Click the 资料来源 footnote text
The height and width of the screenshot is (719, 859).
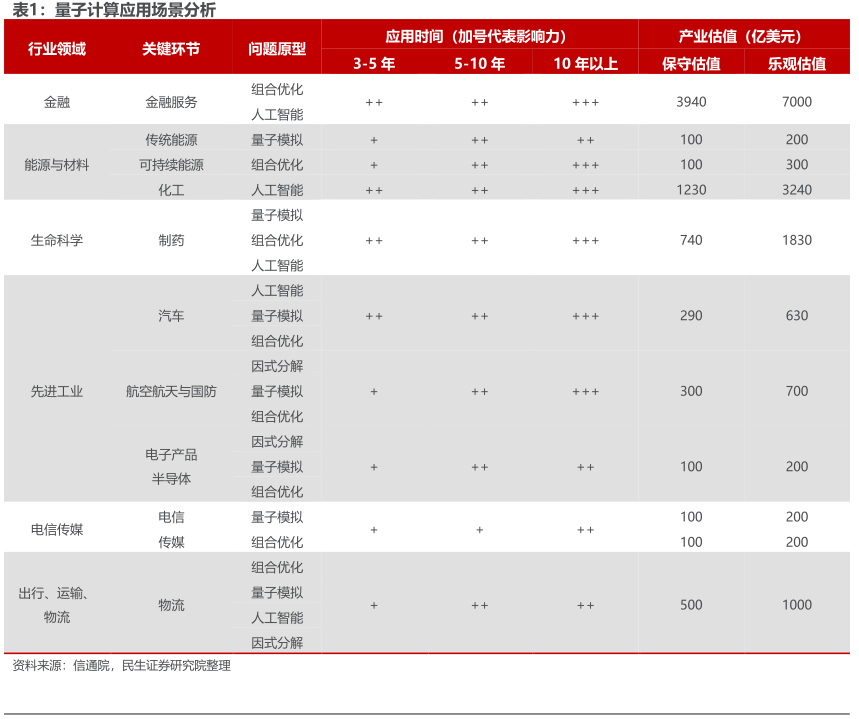[x=122, y=666]
